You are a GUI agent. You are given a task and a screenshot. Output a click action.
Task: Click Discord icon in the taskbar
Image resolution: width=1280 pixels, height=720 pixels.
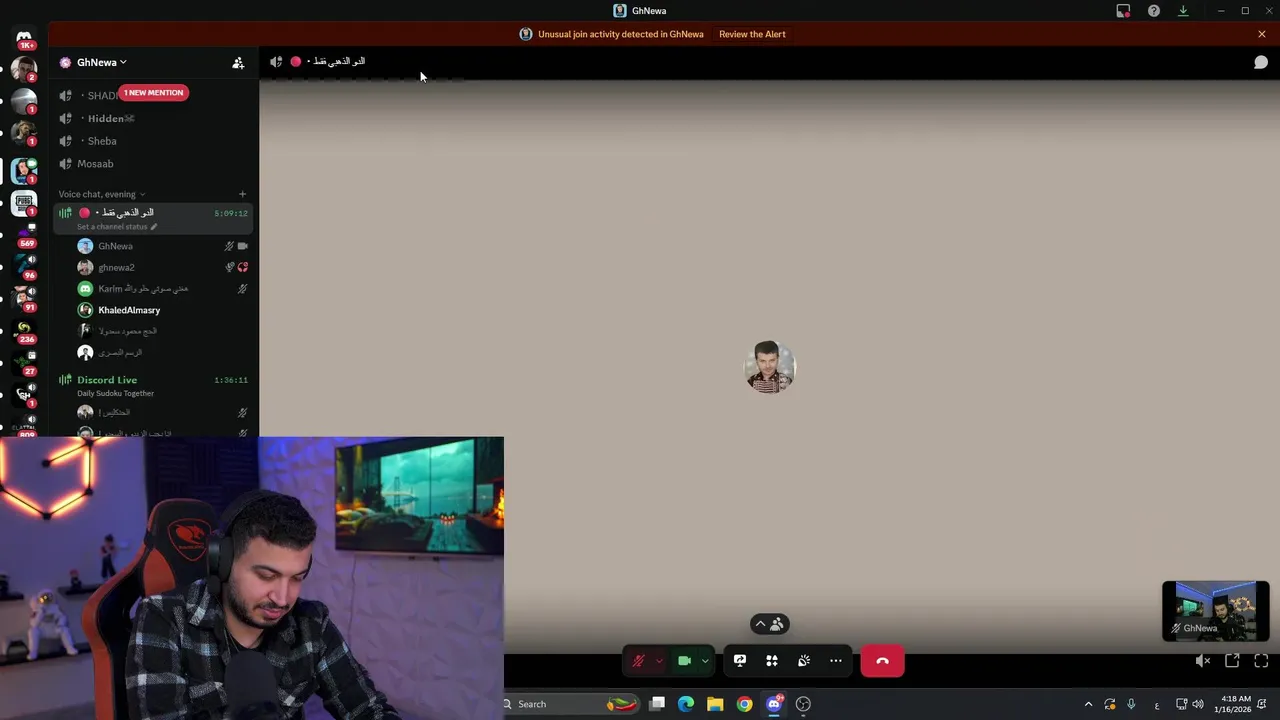pyautogui.click(x=774, y=704)
